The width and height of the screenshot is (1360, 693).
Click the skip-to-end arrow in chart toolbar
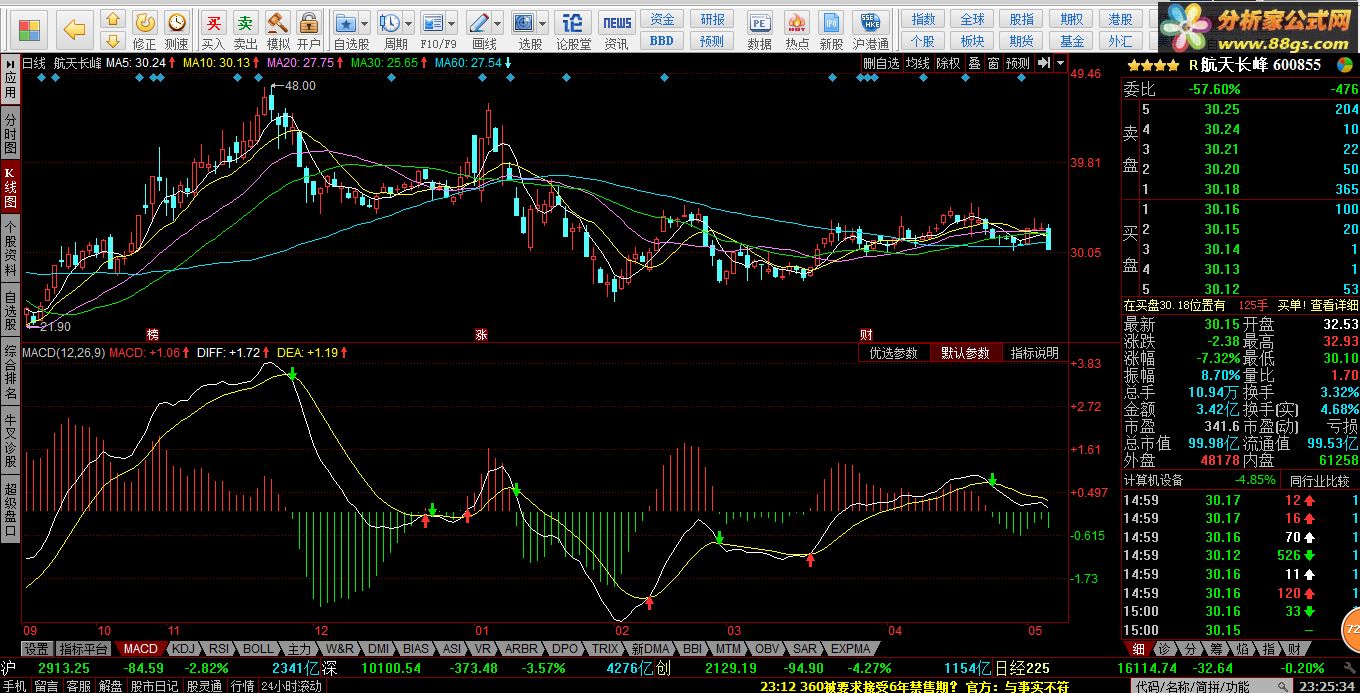click(1043, 62)
